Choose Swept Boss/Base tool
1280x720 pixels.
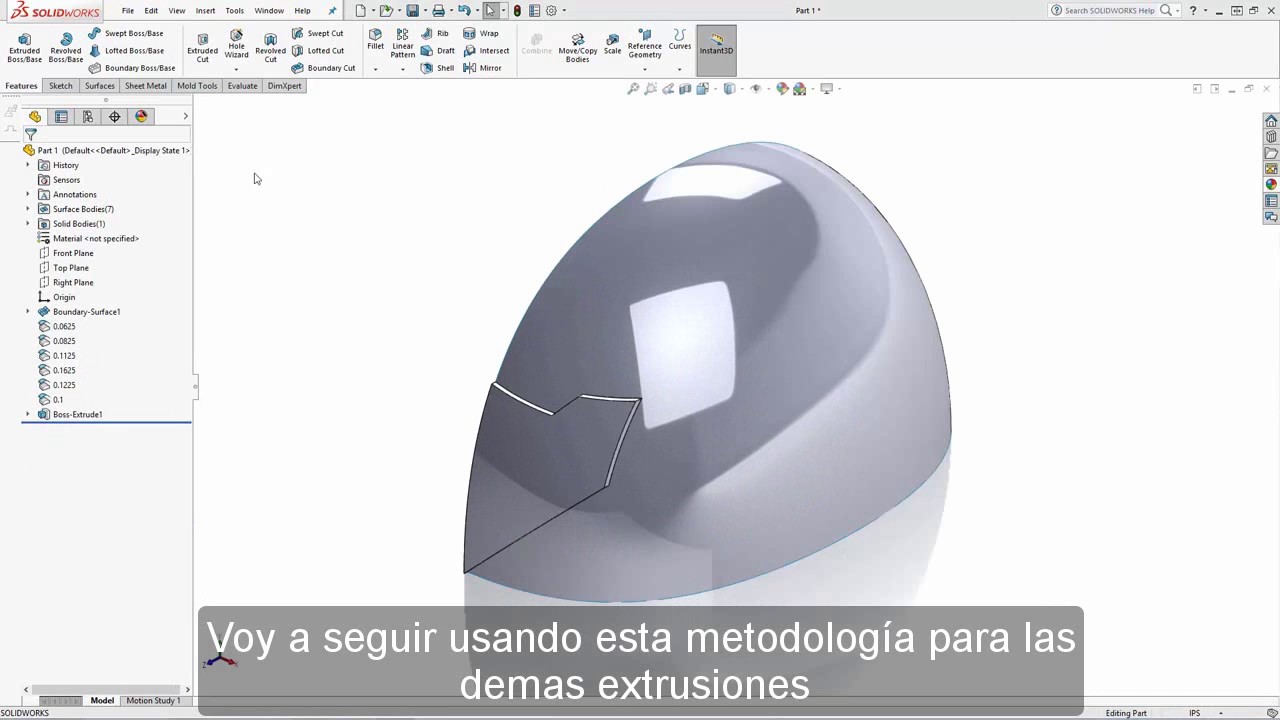coord(126,33)
